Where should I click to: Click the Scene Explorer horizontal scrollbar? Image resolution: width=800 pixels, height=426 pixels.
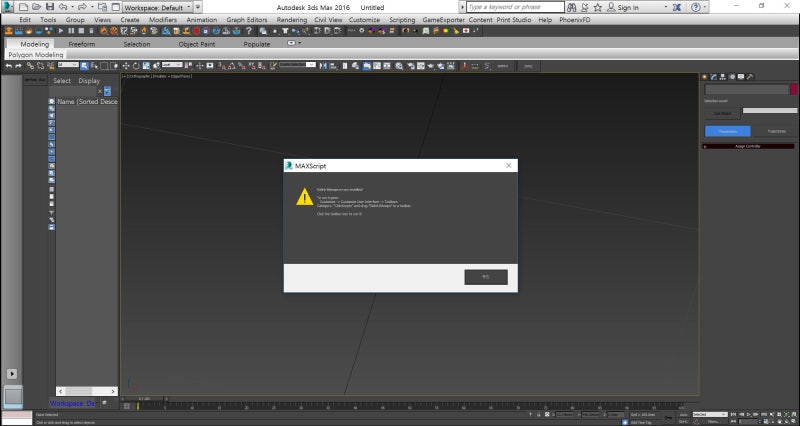[x=87, y=391]
